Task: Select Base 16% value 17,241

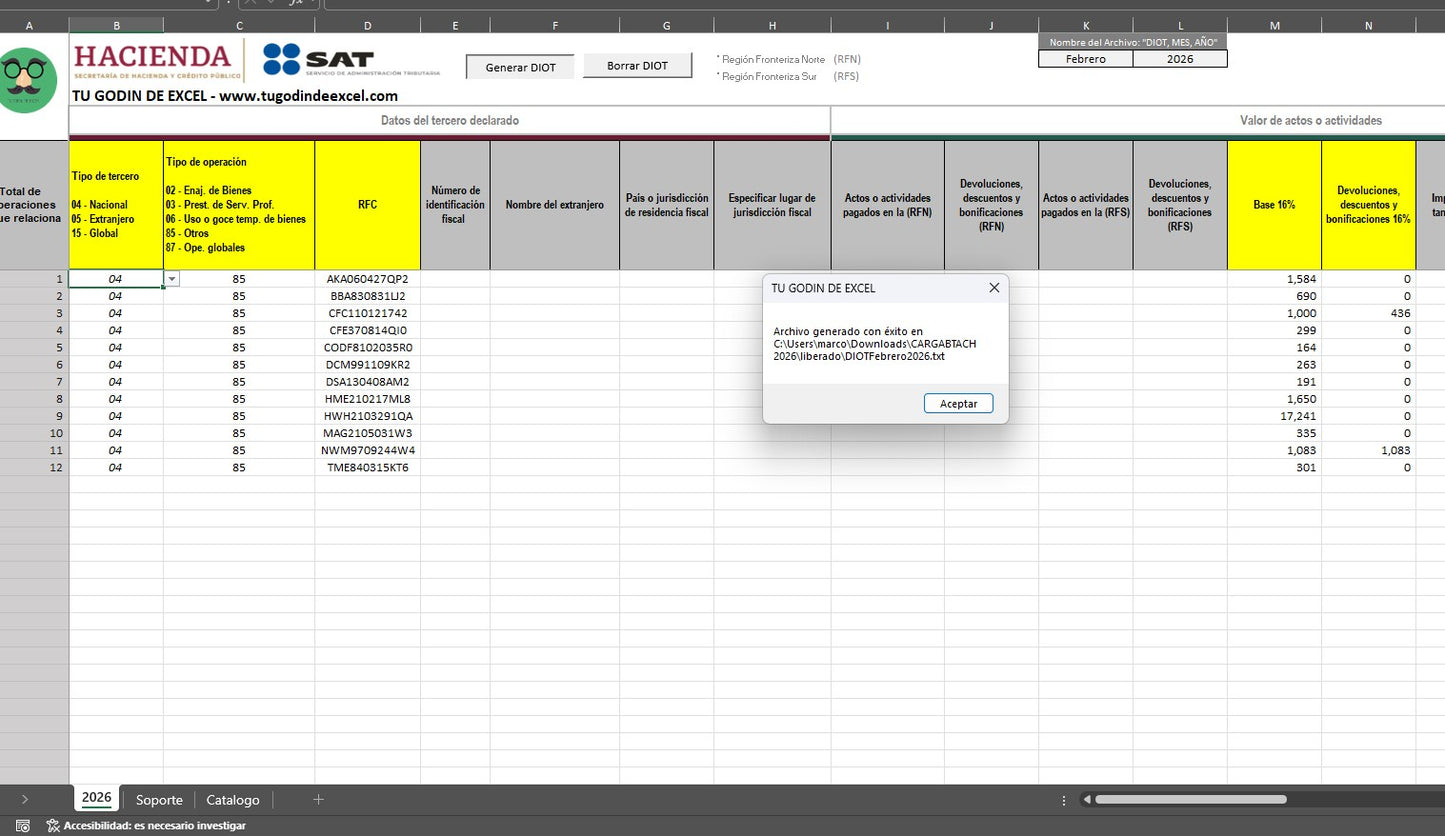Action: point(1274,416)
